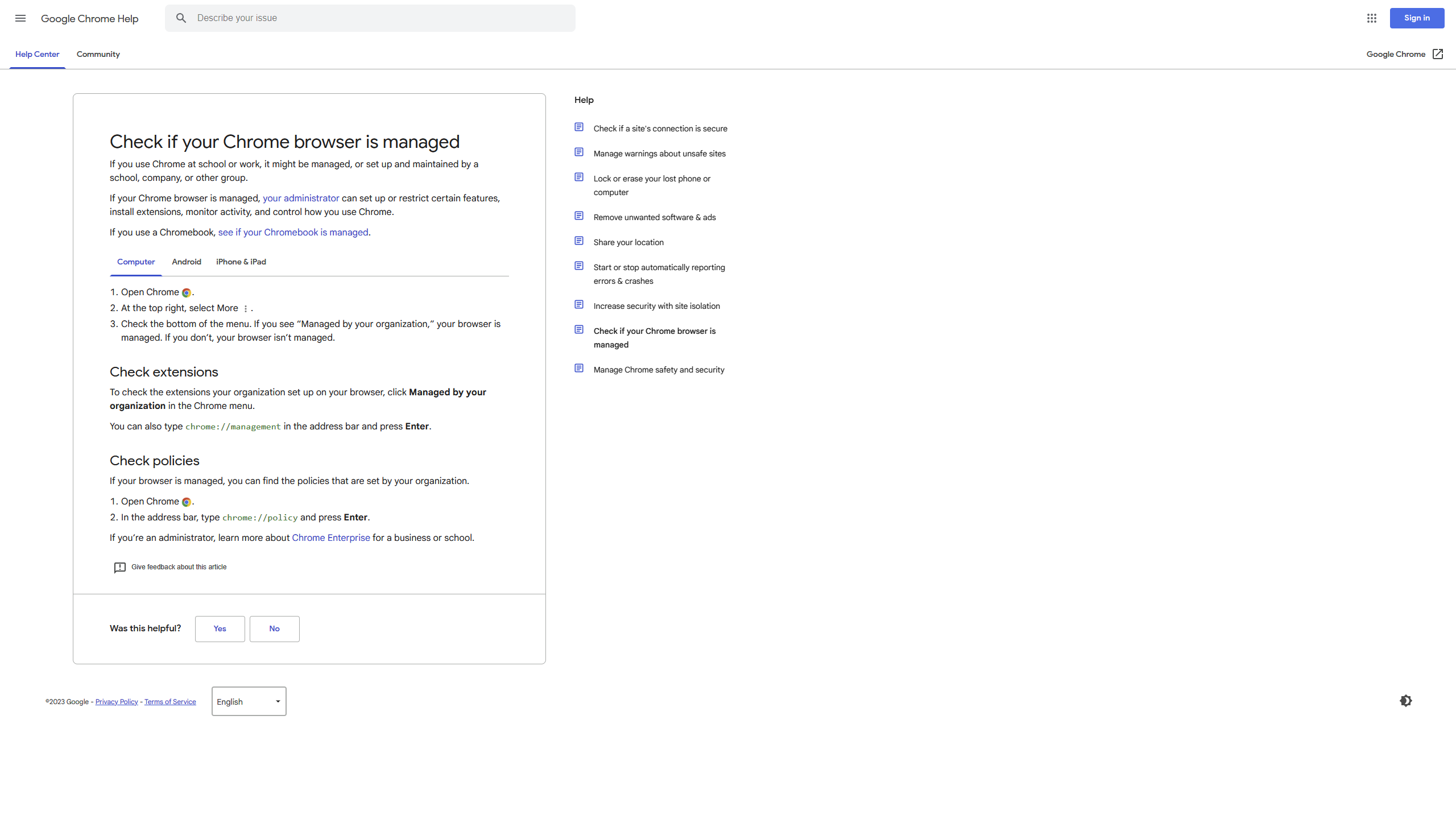Open the your administrator link

tap(301, 198)
